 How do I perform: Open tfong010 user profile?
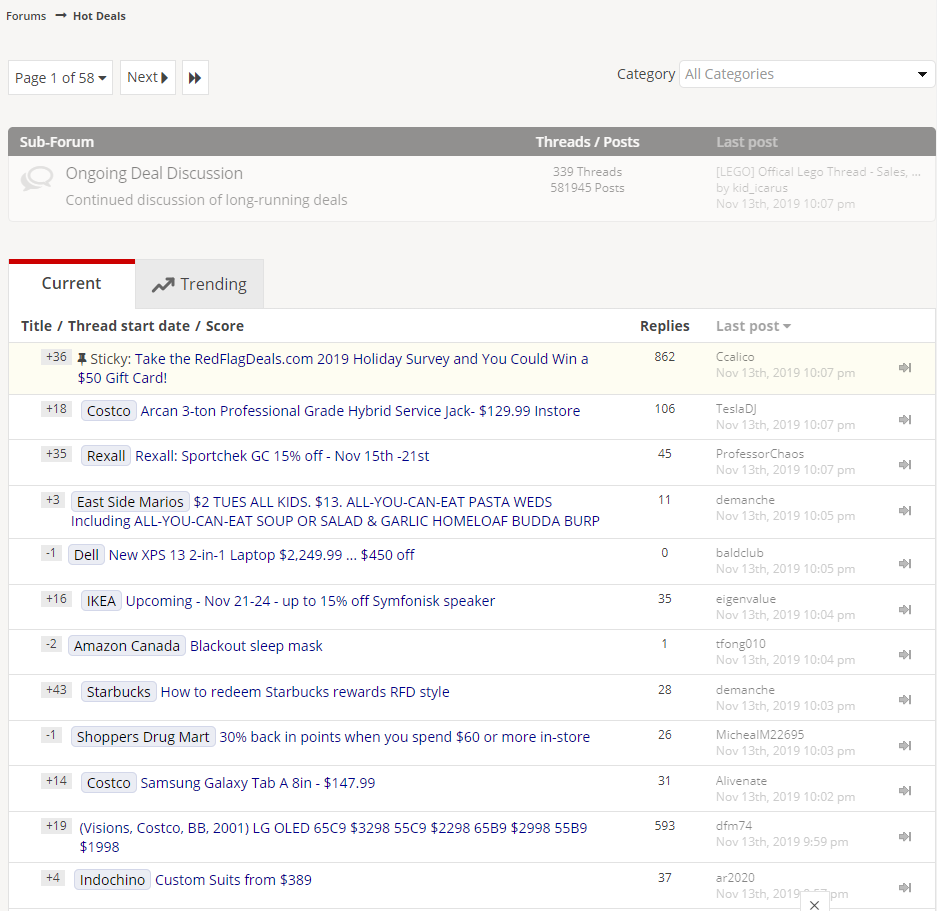pos(741,644)
